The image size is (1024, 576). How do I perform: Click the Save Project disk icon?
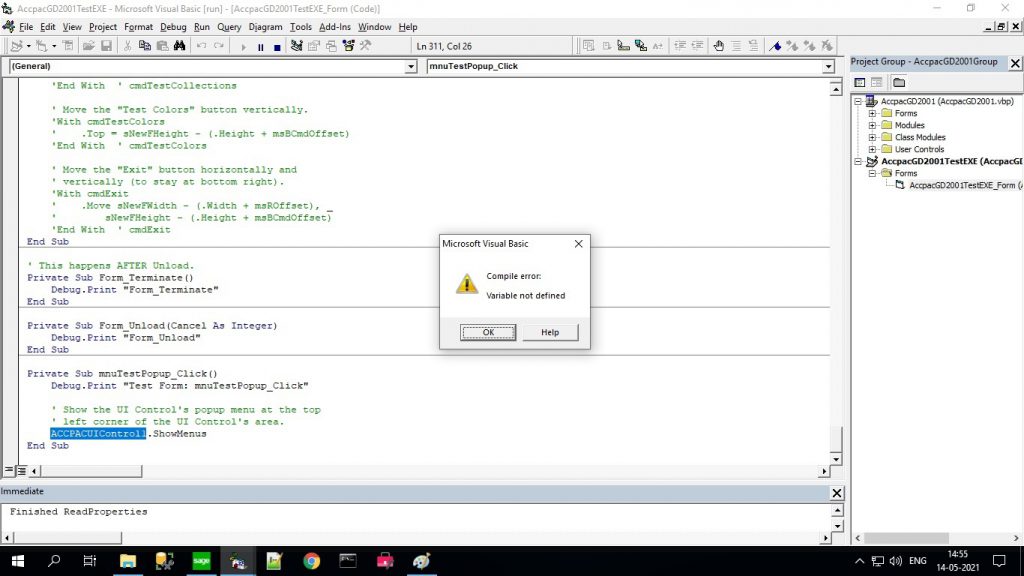pyautogui.click(x=106, y=46)
